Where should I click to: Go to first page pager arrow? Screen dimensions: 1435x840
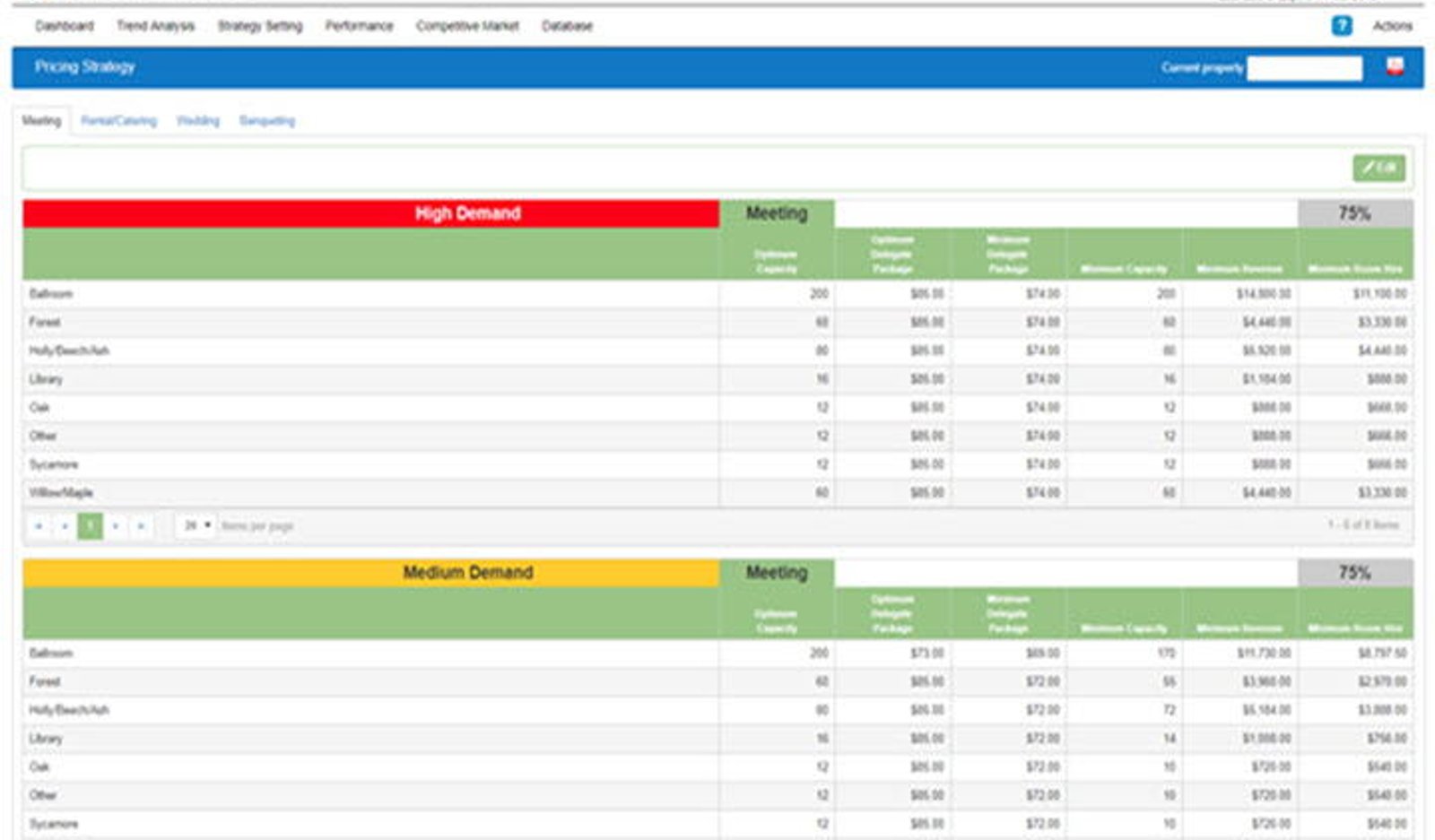[x=39, y=526]
